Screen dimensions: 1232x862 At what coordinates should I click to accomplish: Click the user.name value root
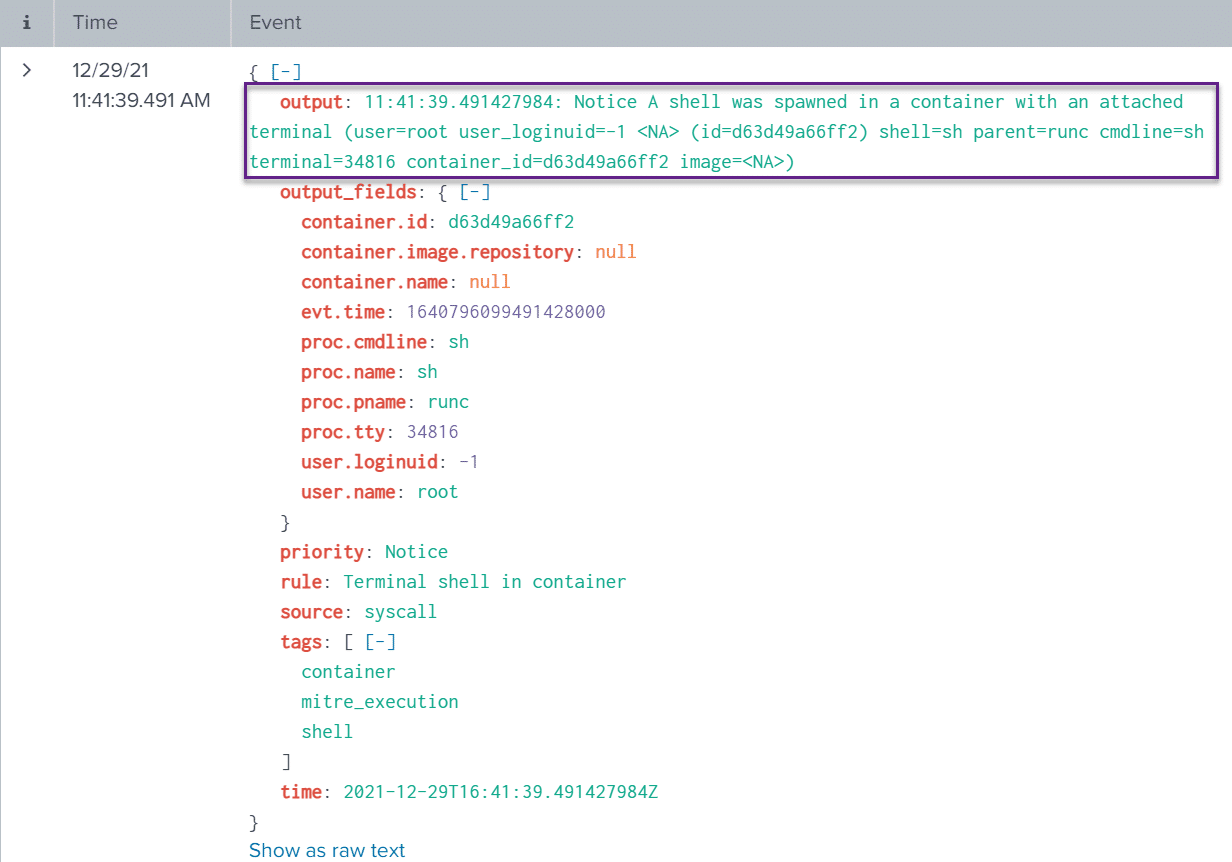pyautogui.click(x=437, y=491)
